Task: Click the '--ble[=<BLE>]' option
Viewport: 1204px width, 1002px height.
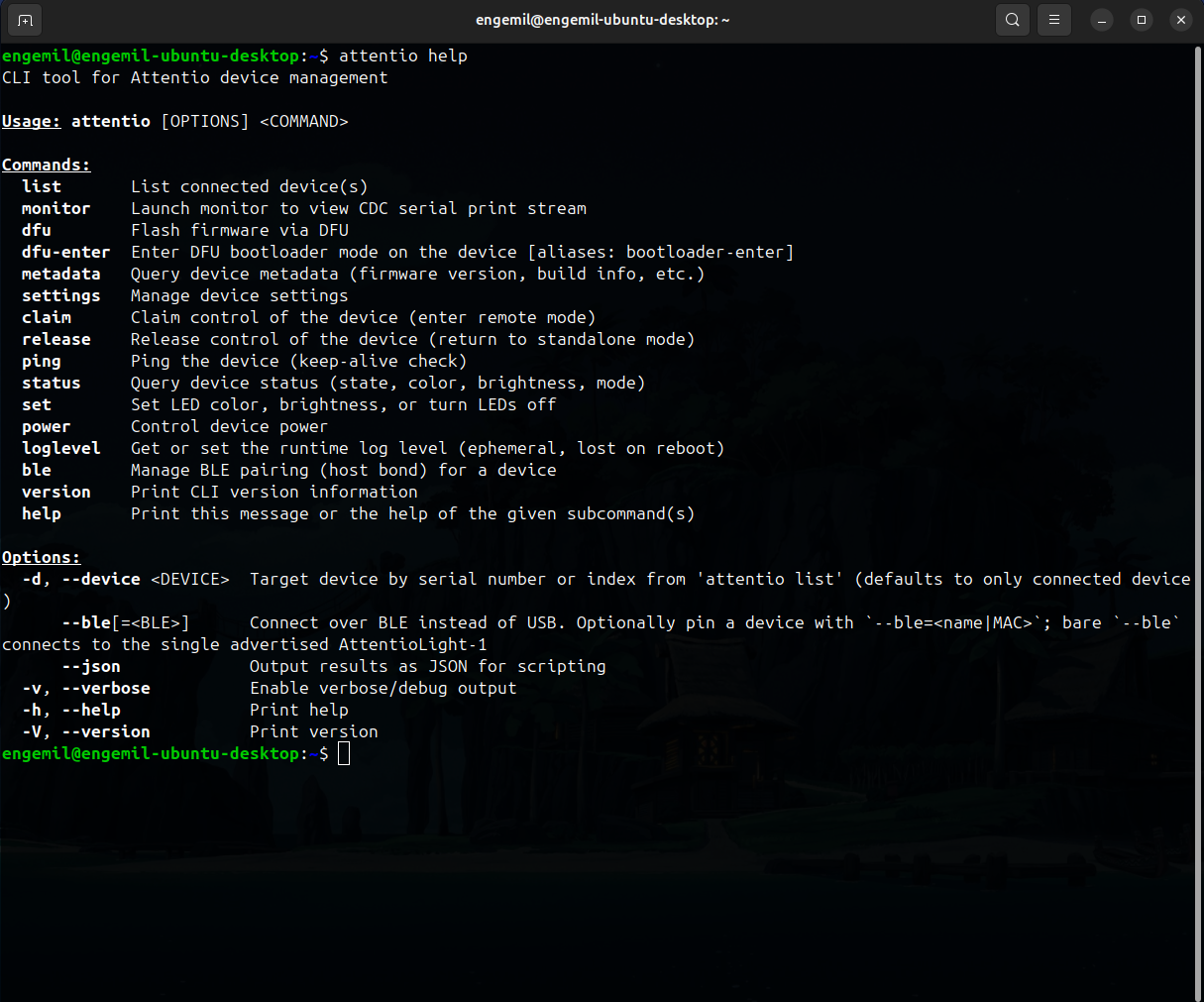Action: pos(126,623)
